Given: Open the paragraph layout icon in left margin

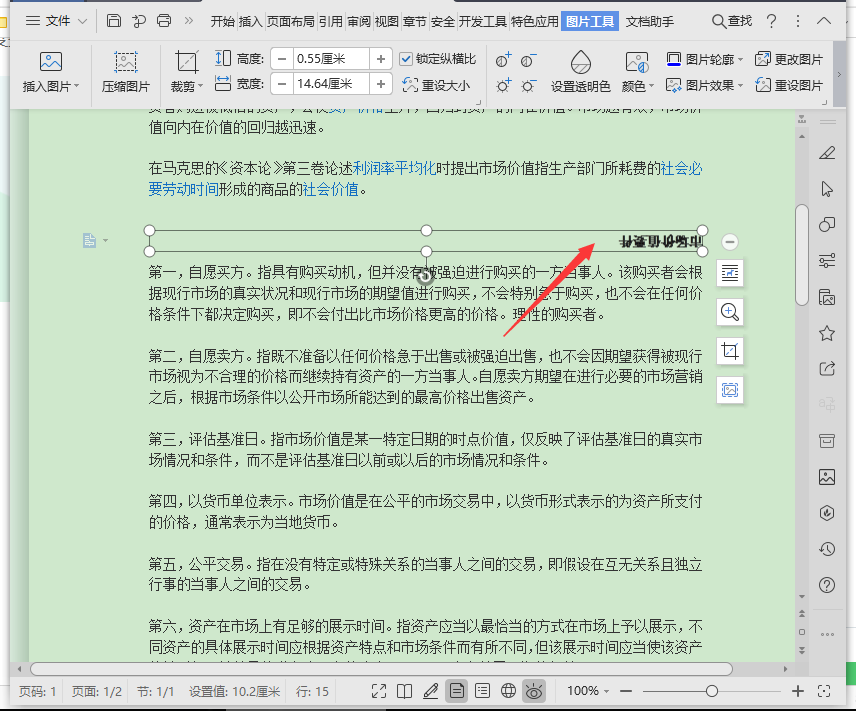Looking at the screenshot, I should (90, 240).
